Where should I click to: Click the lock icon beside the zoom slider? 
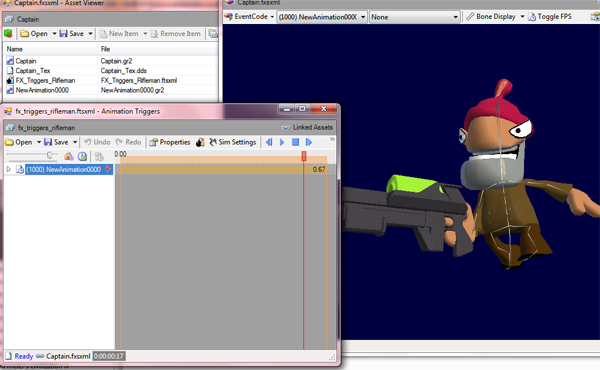(x=68, y=156)
